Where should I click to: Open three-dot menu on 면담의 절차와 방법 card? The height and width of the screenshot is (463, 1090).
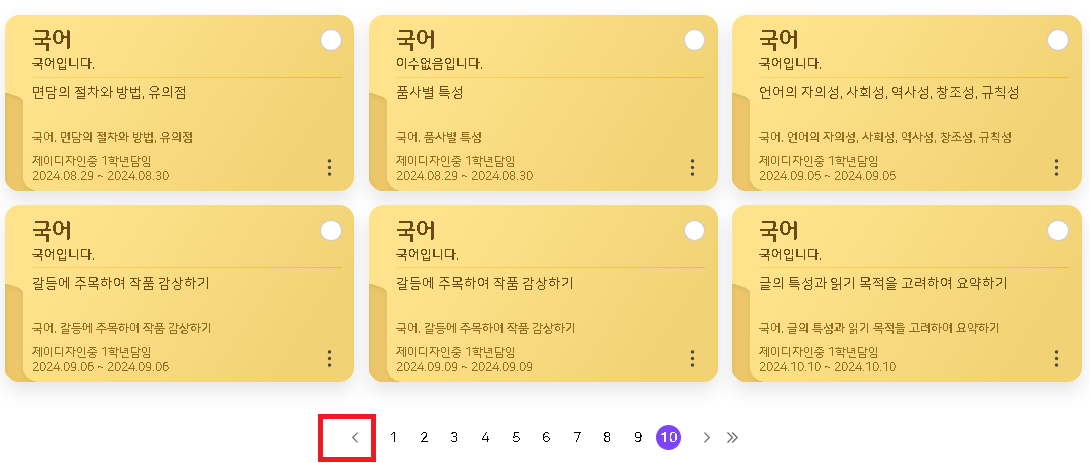tap(329, 167)
